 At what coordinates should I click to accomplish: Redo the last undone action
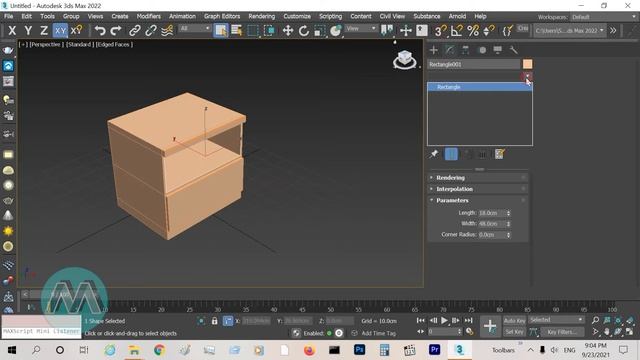point(116,31)
